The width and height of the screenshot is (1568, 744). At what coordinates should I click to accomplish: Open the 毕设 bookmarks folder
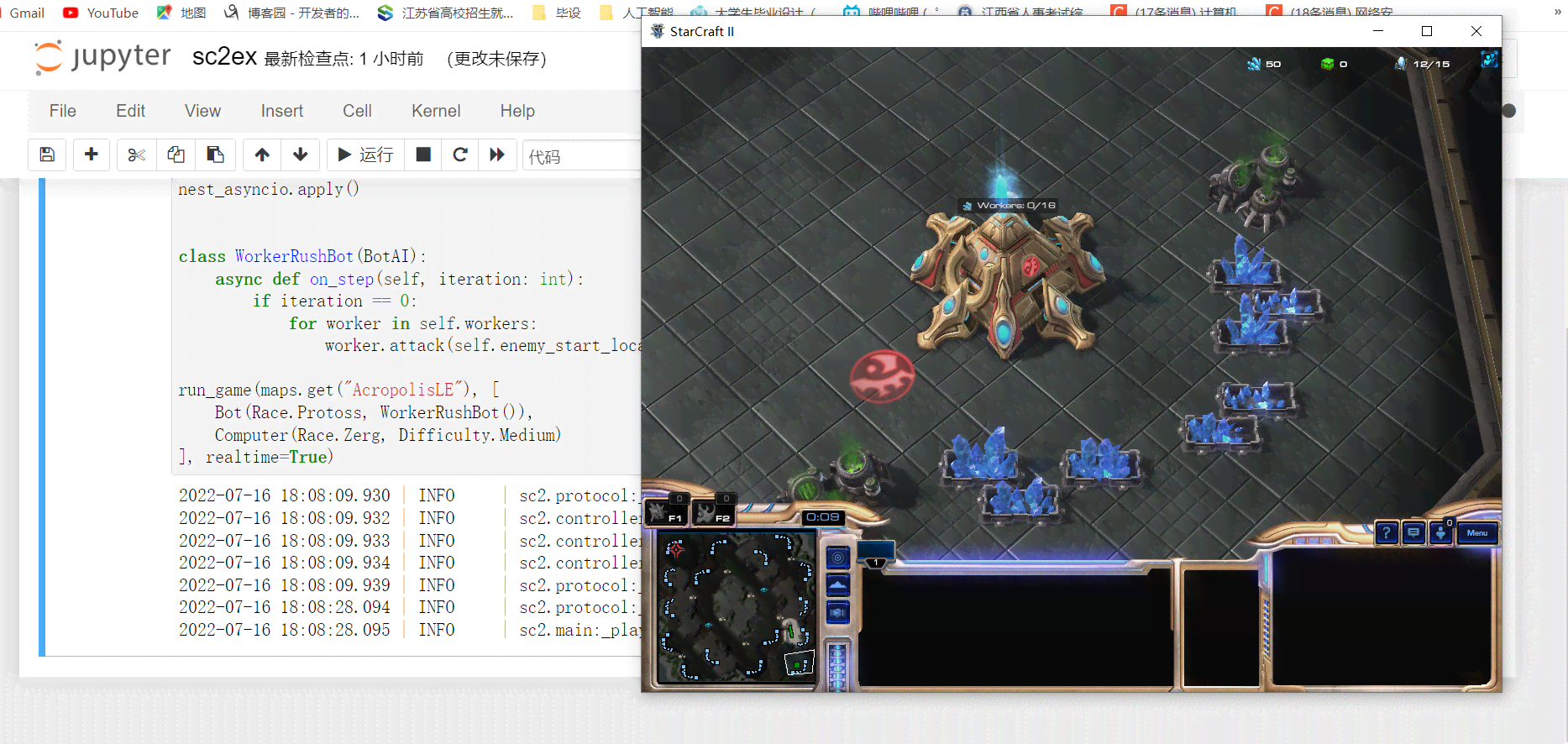point(557,13)
